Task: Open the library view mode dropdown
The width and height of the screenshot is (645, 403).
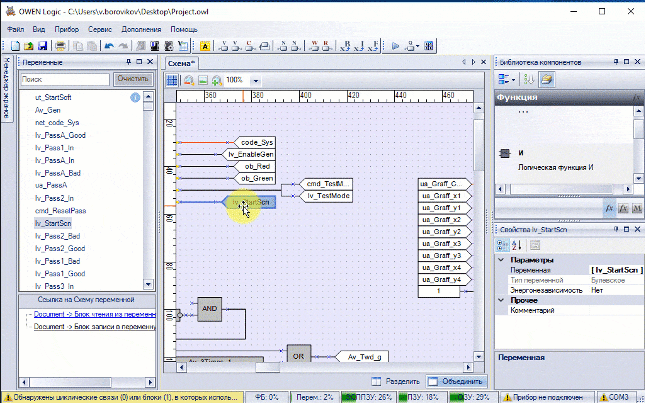Action: point(512,80)
